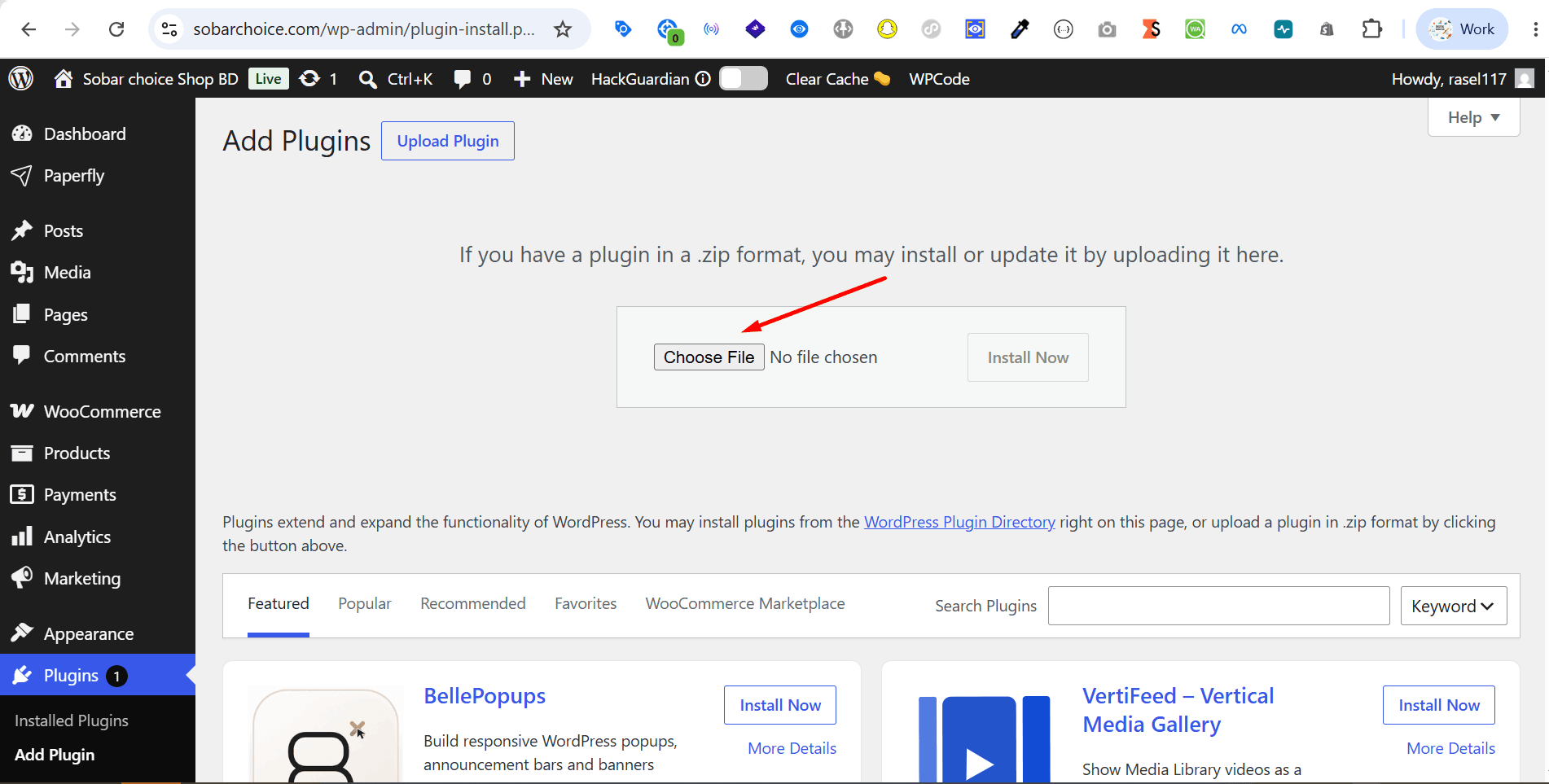Open the browser Extensions puzzle icon
Viewport: 1549px width, 784px height.
[1371, 29]
